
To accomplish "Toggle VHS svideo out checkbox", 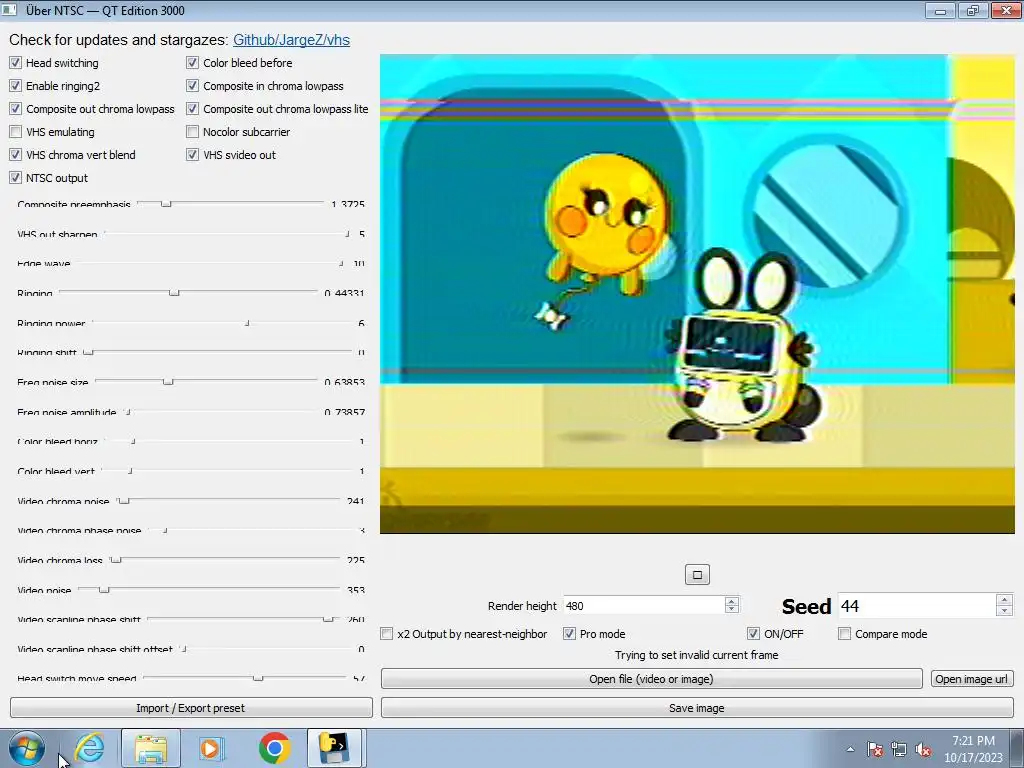I will click(x=192, y=155).
